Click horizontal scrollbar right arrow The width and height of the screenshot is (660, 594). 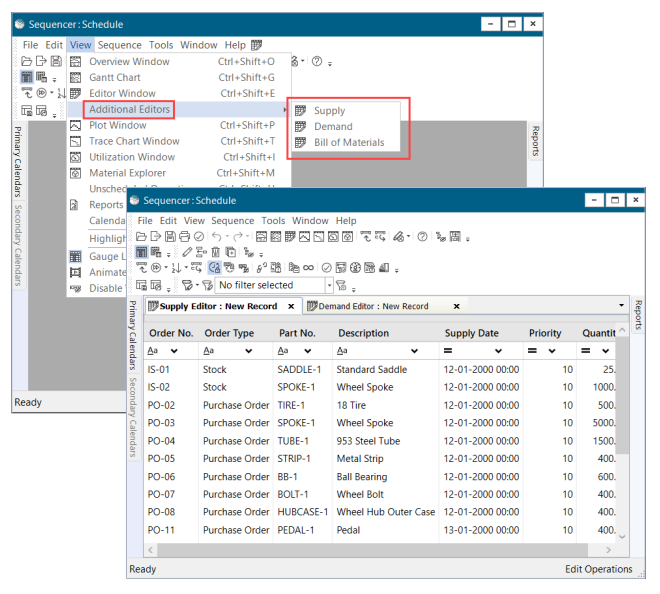608,550
